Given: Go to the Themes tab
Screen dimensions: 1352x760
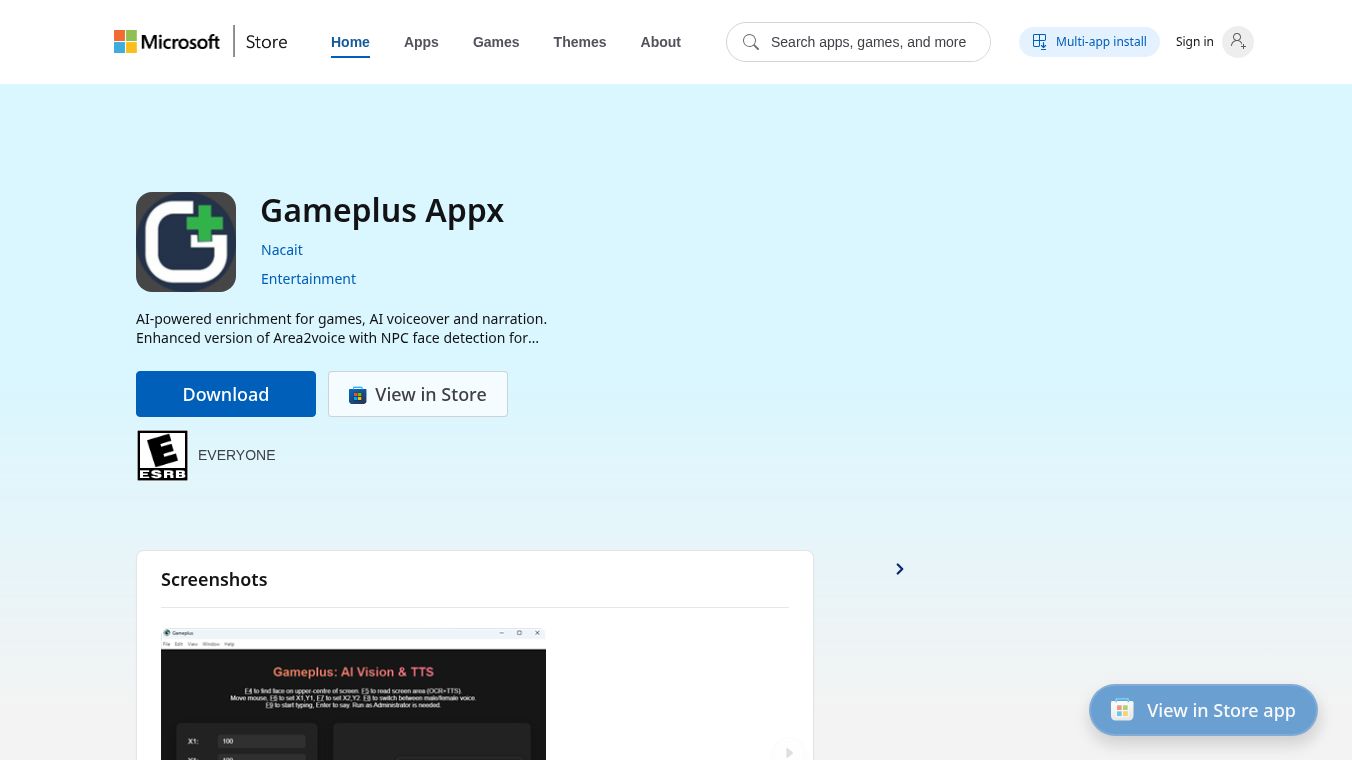Looking at the screenshot, I should click(580, 42).
